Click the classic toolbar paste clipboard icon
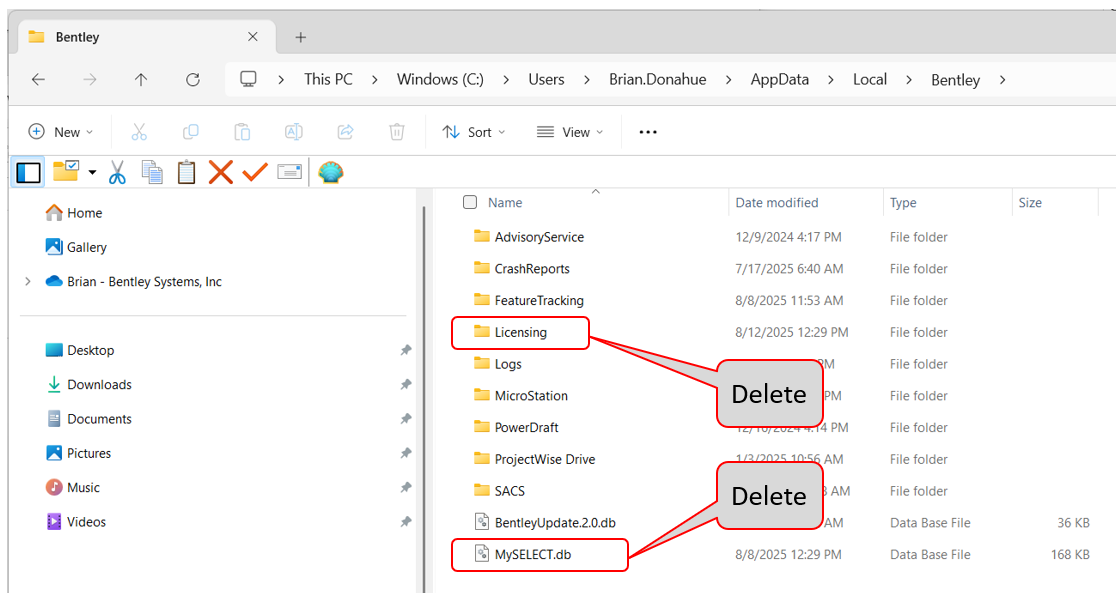The image size is (1116, 593). 186,172
